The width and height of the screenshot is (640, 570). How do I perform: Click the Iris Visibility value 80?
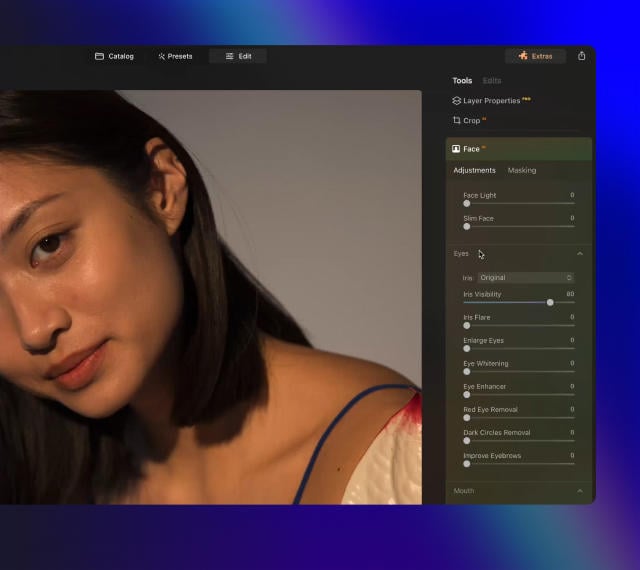coord(570,294)
